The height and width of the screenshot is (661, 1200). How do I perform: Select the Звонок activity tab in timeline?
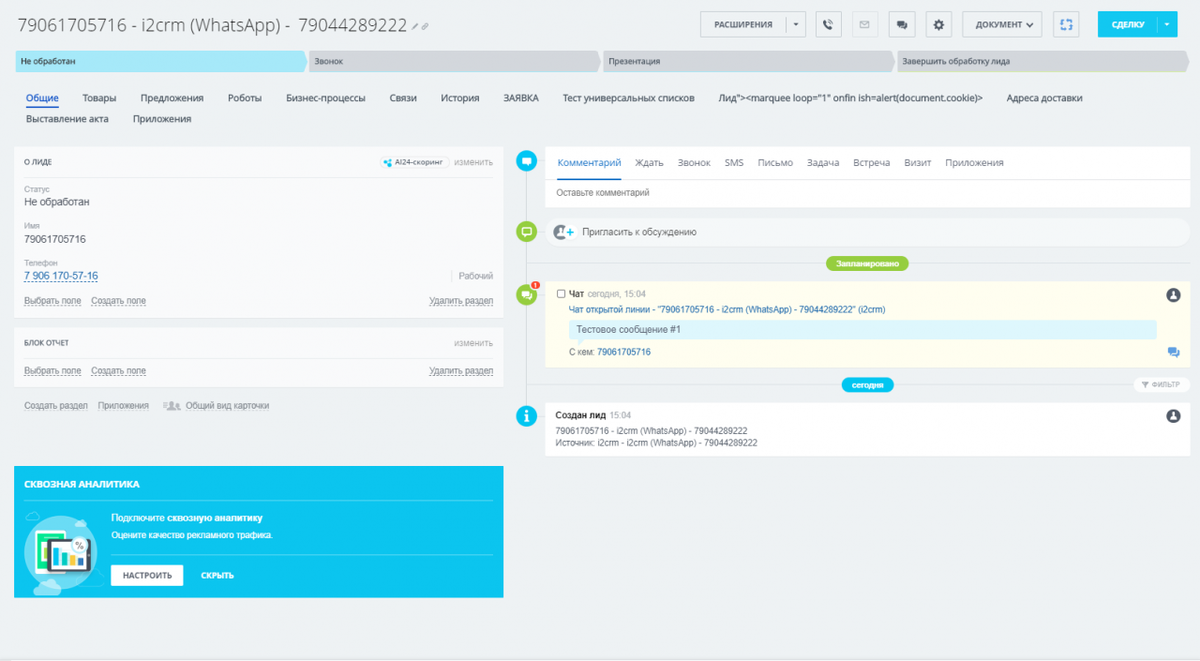pos(694,162)
